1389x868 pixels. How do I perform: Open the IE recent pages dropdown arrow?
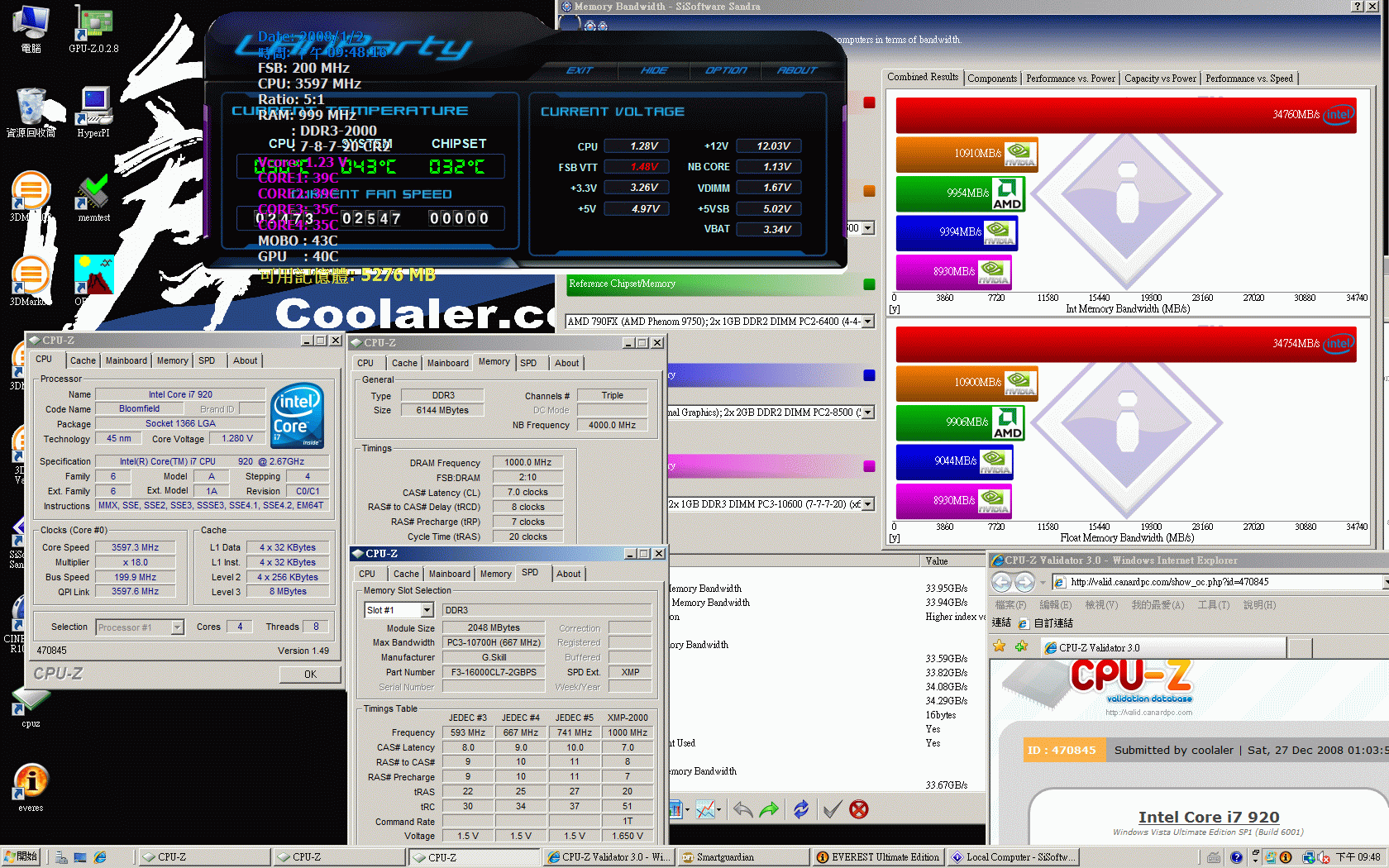coord(1043,583)
